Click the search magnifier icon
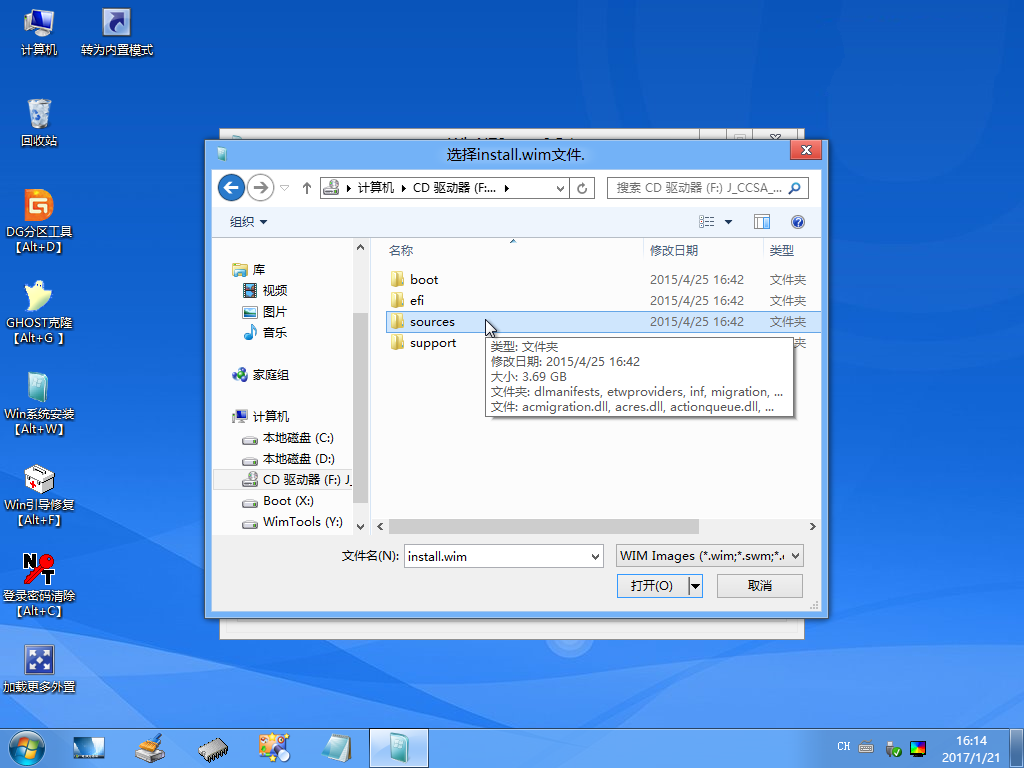 pos(795,188)
